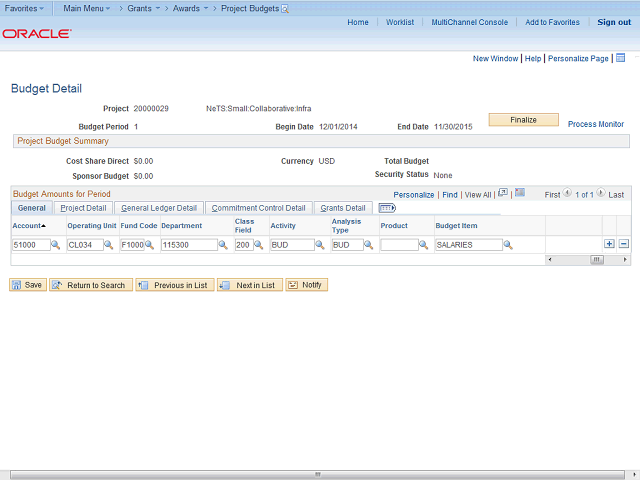Screen dimensions: 640x480
Task: Open the Department lookup magnifier
Action: (224, 245)
